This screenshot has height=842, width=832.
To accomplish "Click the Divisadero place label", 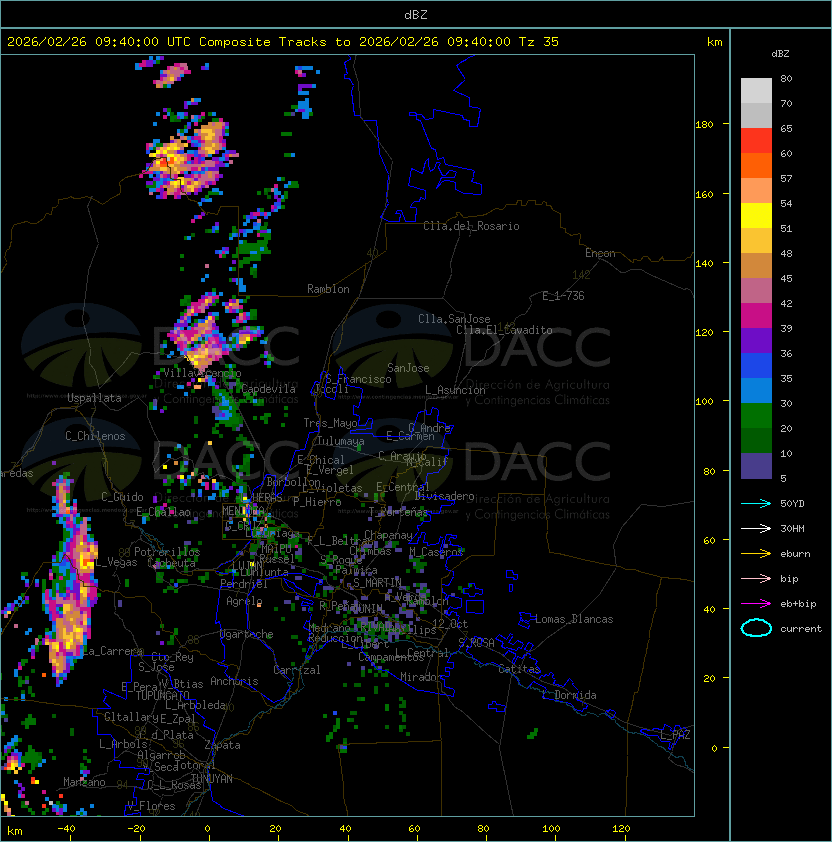I will pos(444,496).
